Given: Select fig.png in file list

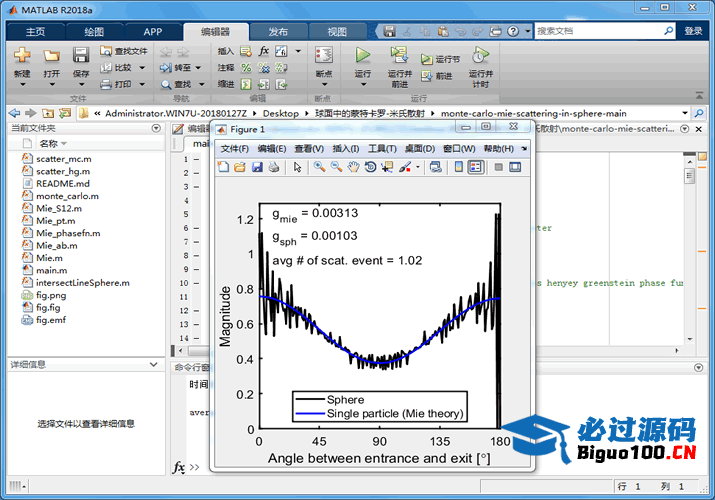Looking at the screenshot, I should [51, 295].
